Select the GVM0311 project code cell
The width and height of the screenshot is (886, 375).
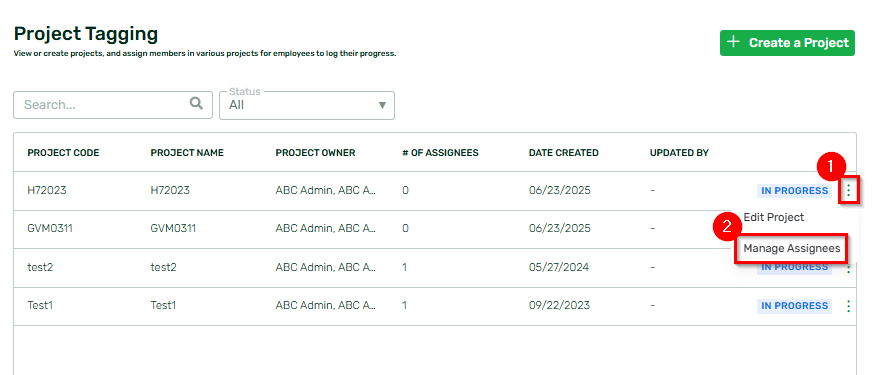[50, 229]
